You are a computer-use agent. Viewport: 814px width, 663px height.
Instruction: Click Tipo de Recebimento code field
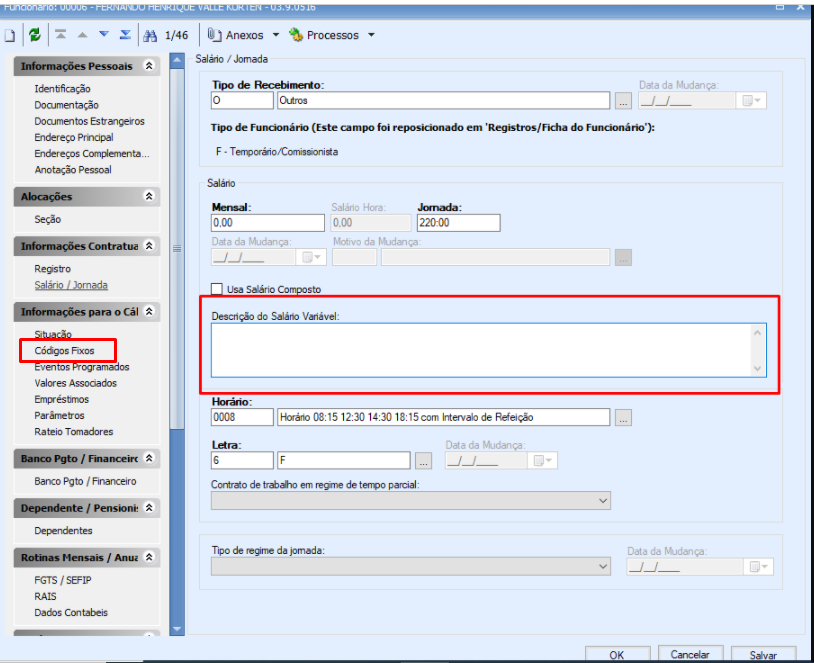point(242,101)
